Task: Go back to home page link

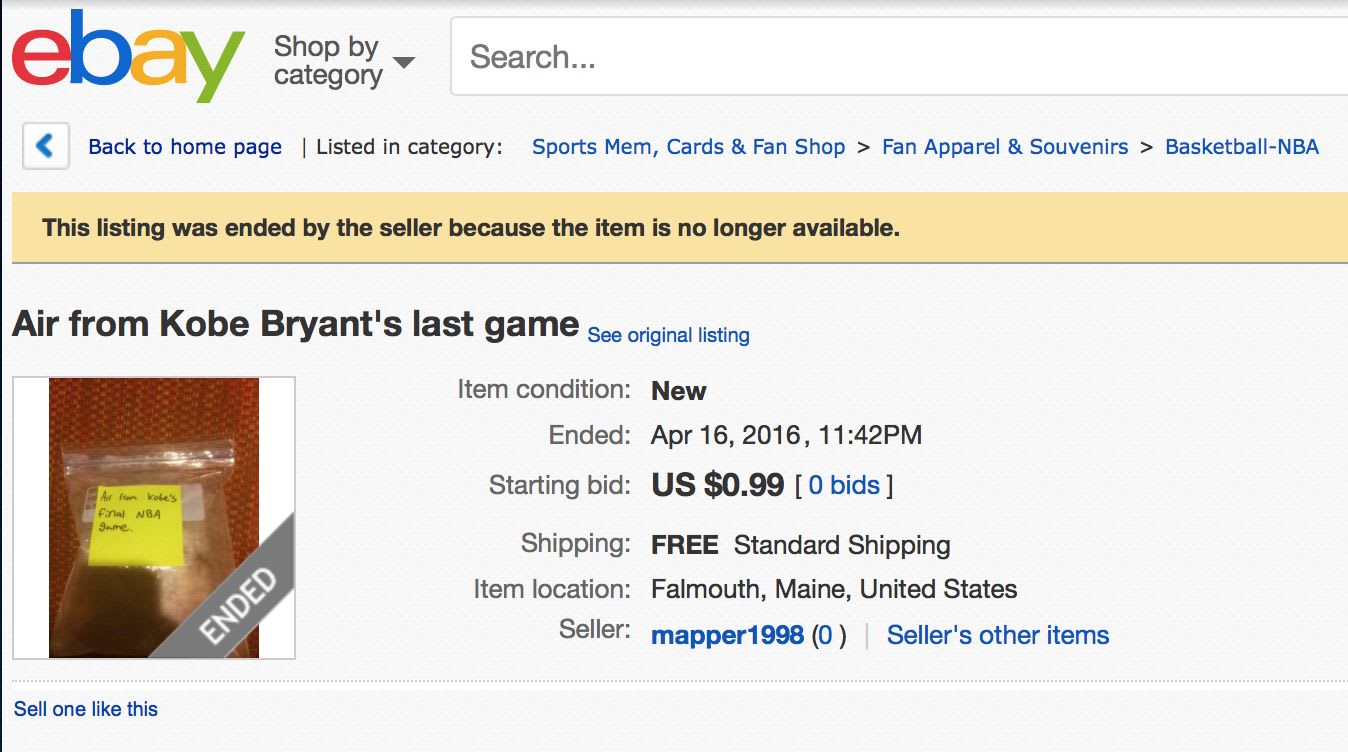Action: (185, 147)
